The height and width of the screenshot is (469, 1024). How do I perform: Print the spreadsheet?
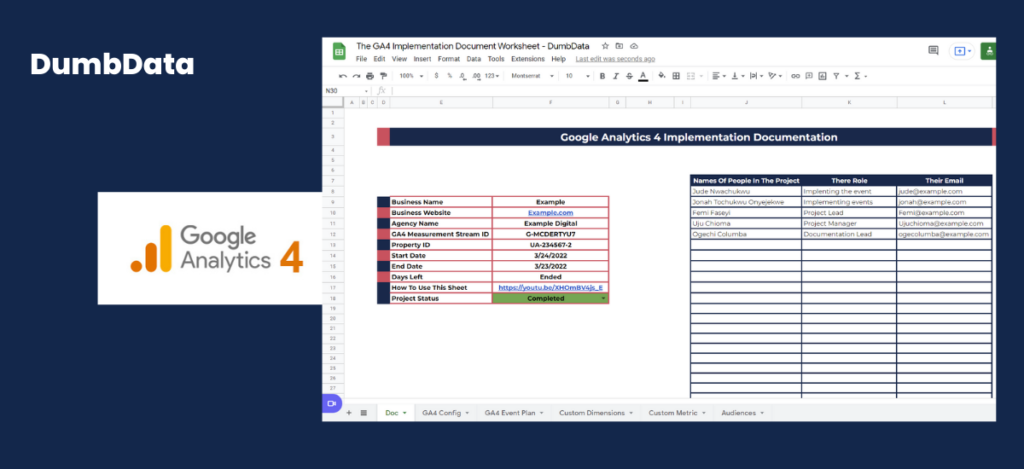point(370,76)
